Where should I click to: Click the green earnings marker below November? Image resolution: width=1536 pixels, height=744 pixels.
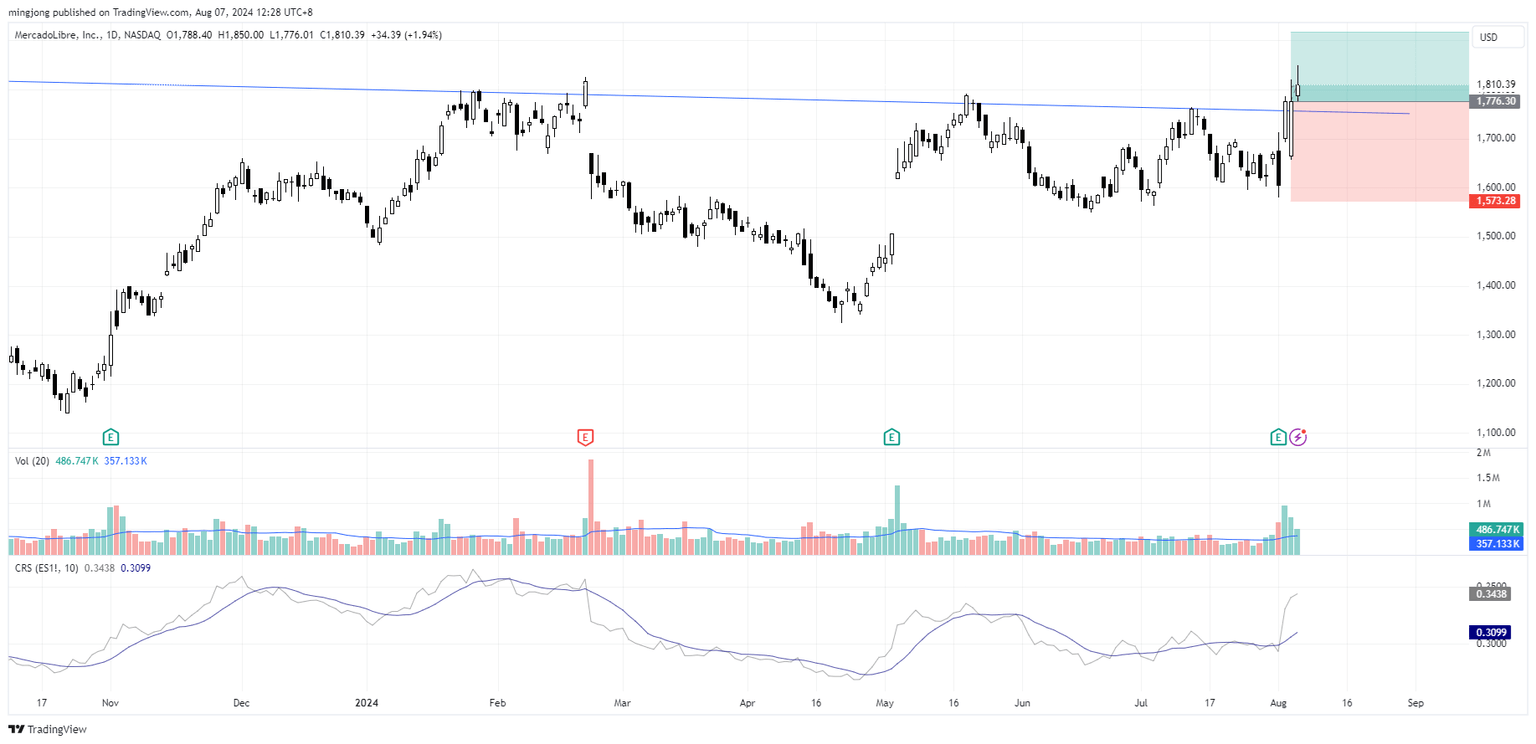pos(110,437)
